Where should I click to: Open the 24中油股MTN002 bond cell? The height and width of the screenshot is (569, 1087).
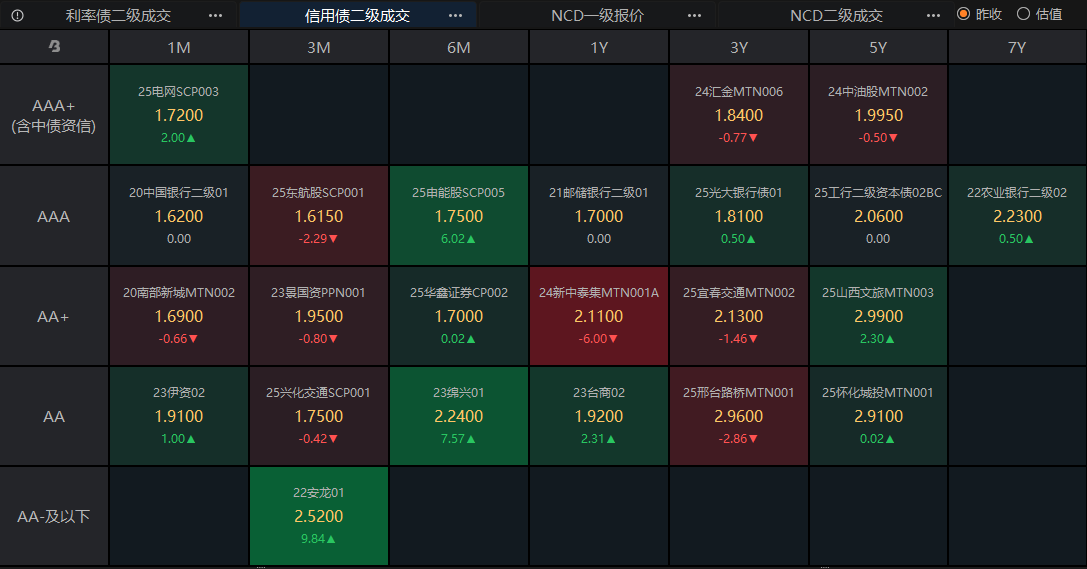click(x=878, y=115)
